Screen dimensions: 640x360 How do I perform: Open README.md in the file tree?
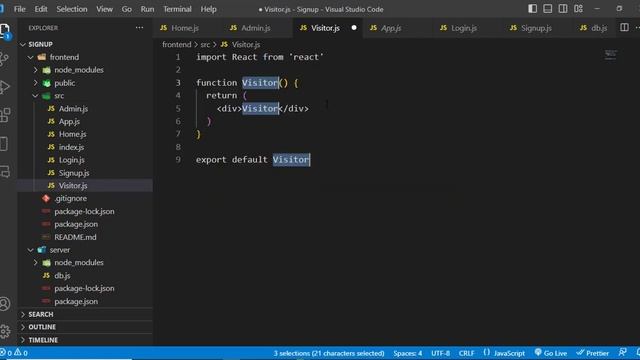pyautogui.click(x=86, y=237)
